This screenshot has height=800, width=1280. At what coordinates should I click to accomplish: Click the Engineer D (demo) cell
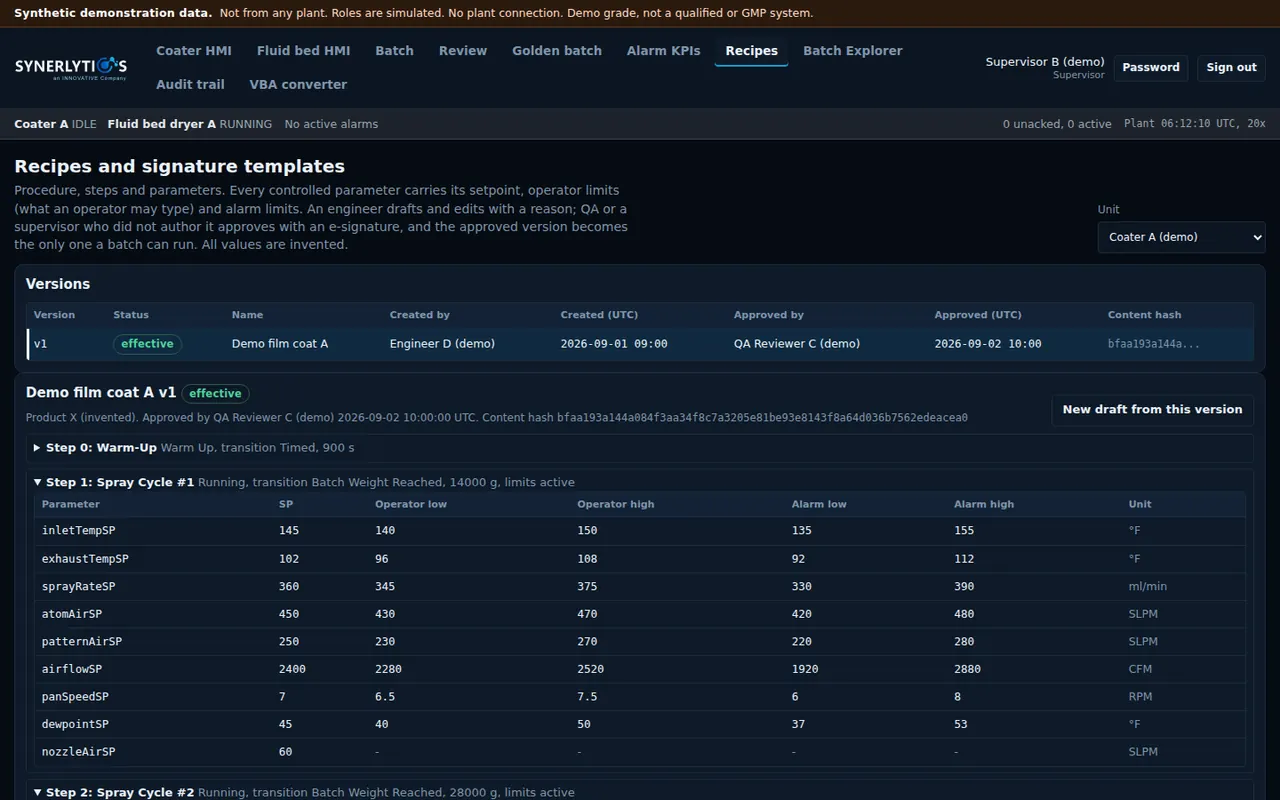pos(442,344)
